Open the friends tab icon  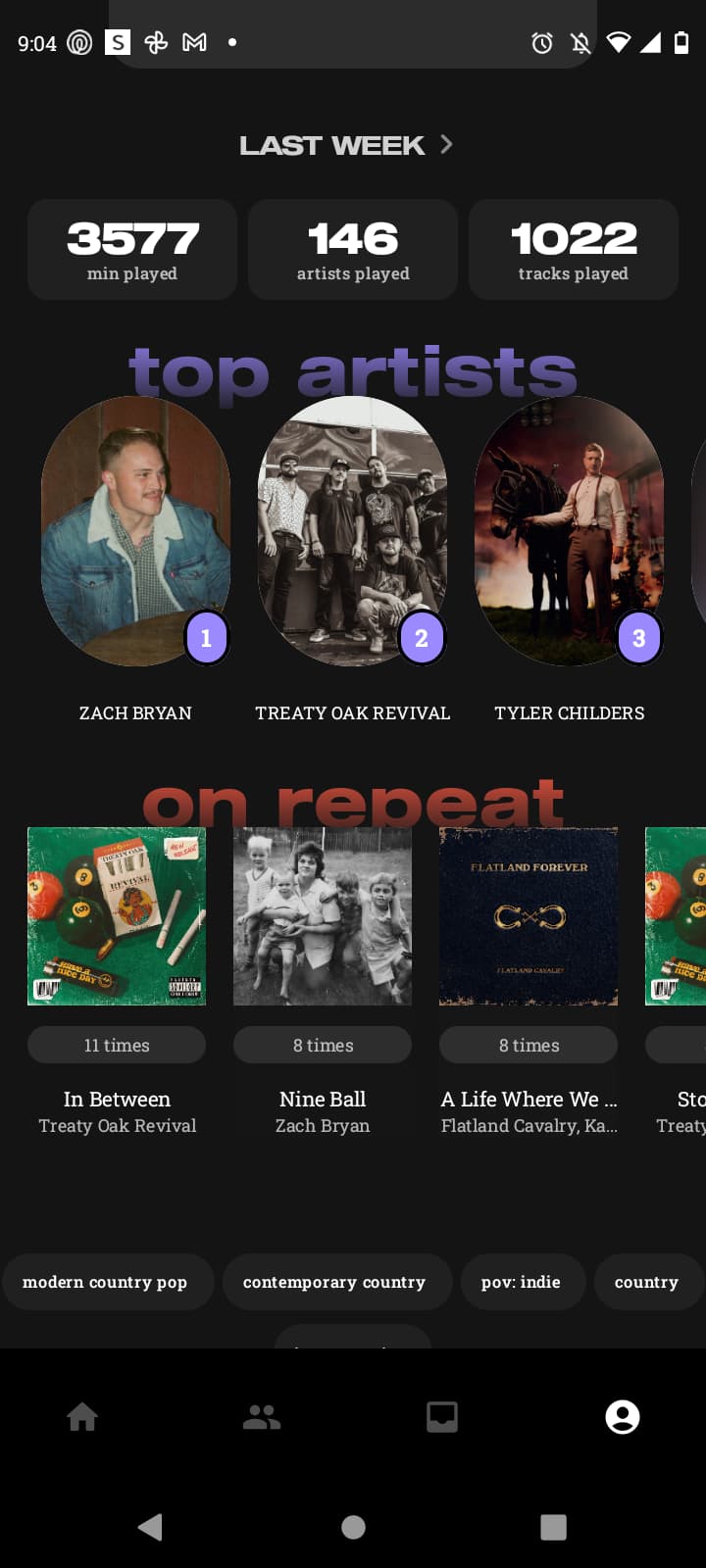click(262, 1417)
